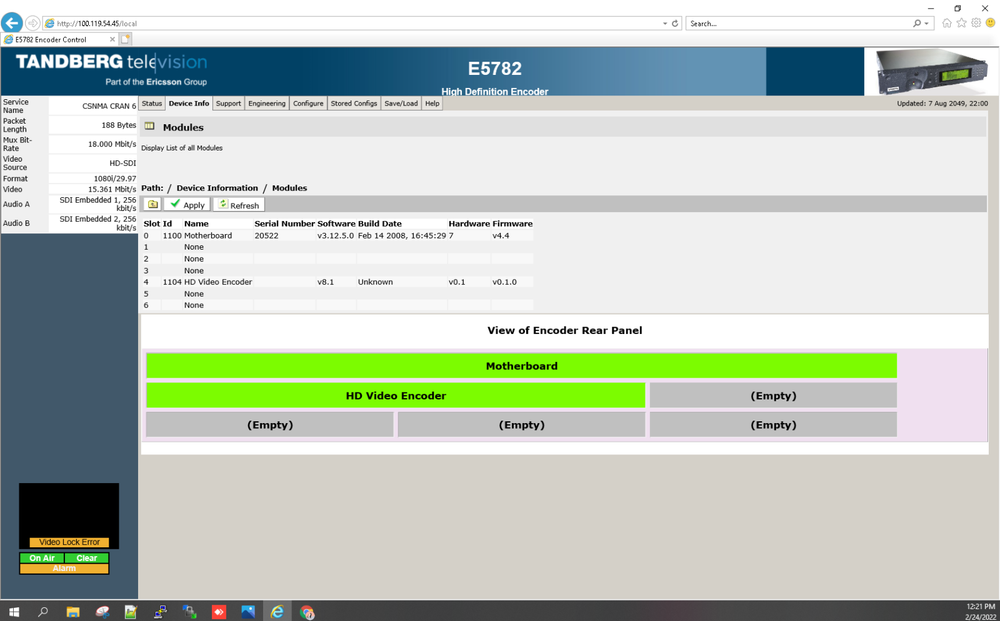
Task: Open the Save/Load tab
Action: pos(401,103)
